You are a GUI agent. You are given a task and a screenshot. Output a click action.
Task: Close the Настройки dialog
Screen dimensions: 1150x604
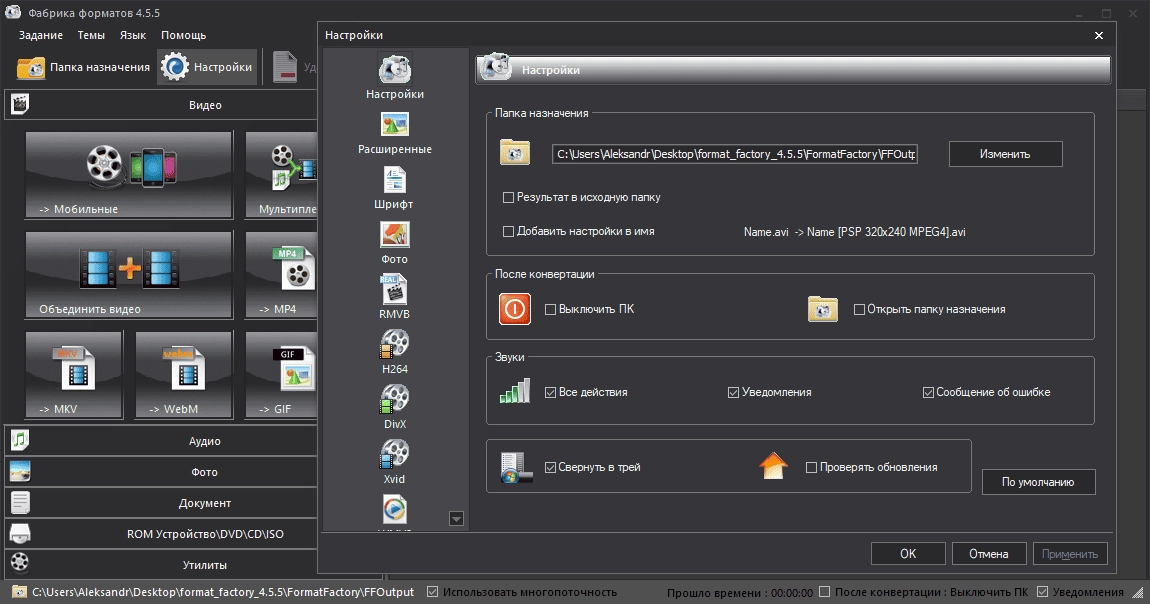[1099, 35]
